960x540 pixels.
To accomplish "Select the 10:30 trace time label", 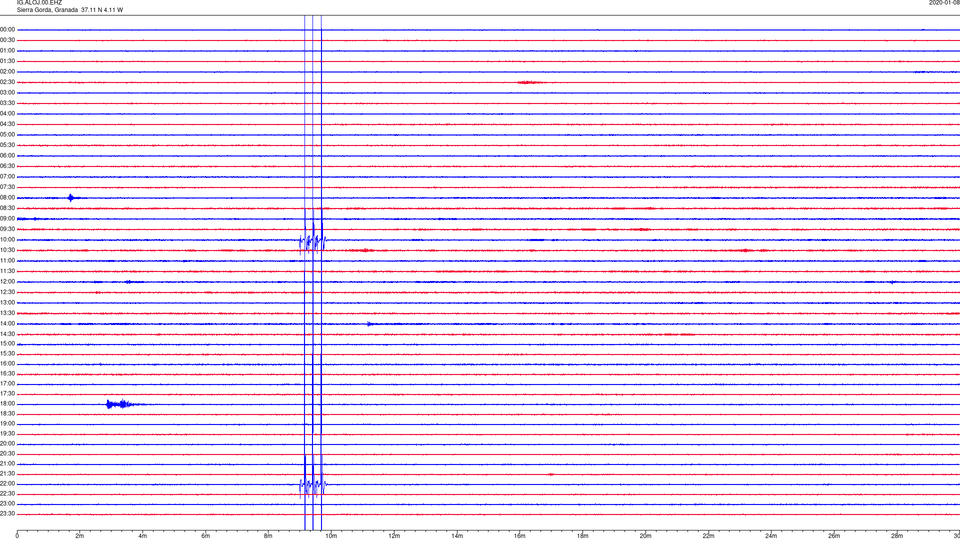I will (x=7, y=250).
